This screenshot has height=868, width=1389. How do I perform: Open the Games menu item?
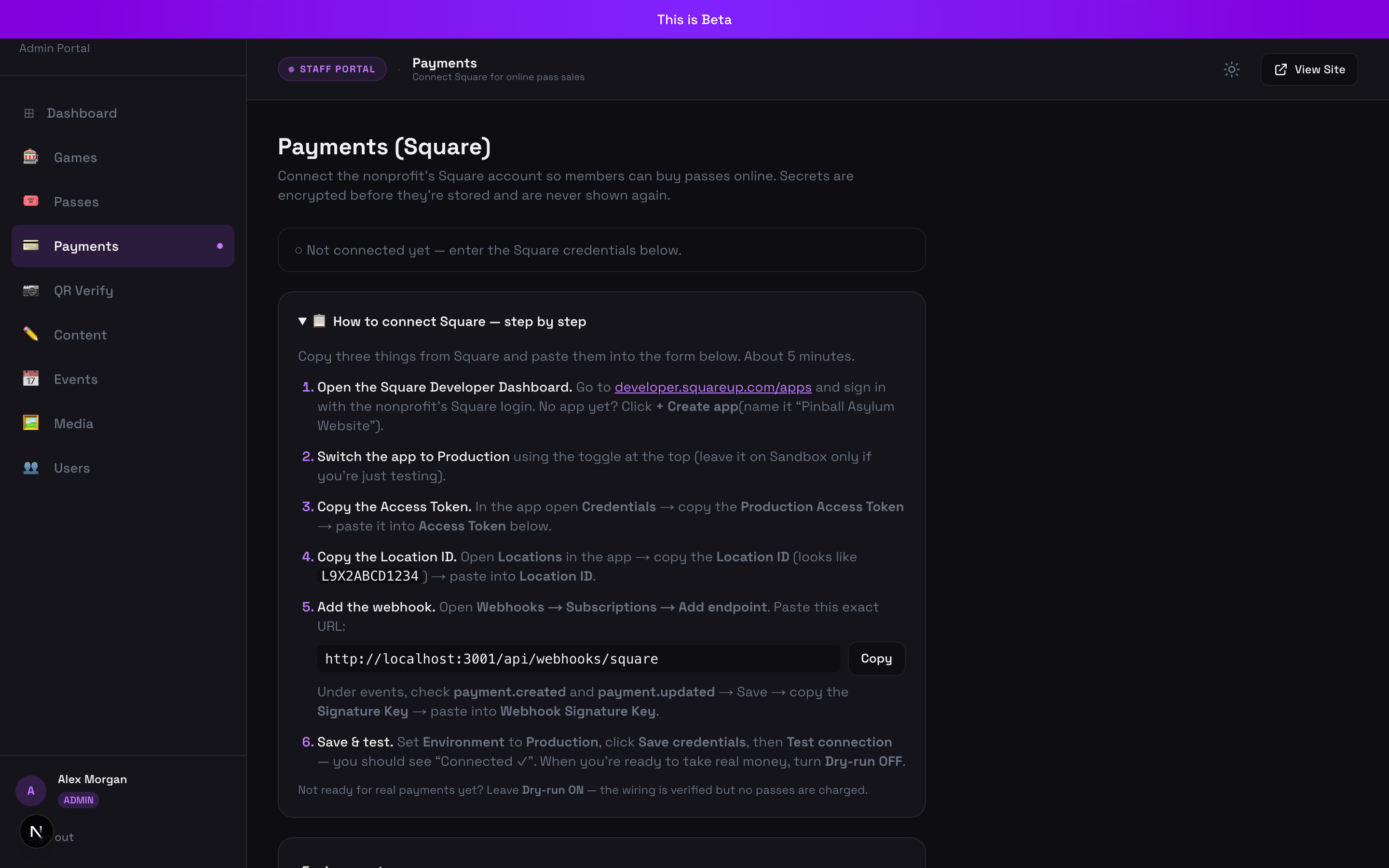(x=123, y=157)
